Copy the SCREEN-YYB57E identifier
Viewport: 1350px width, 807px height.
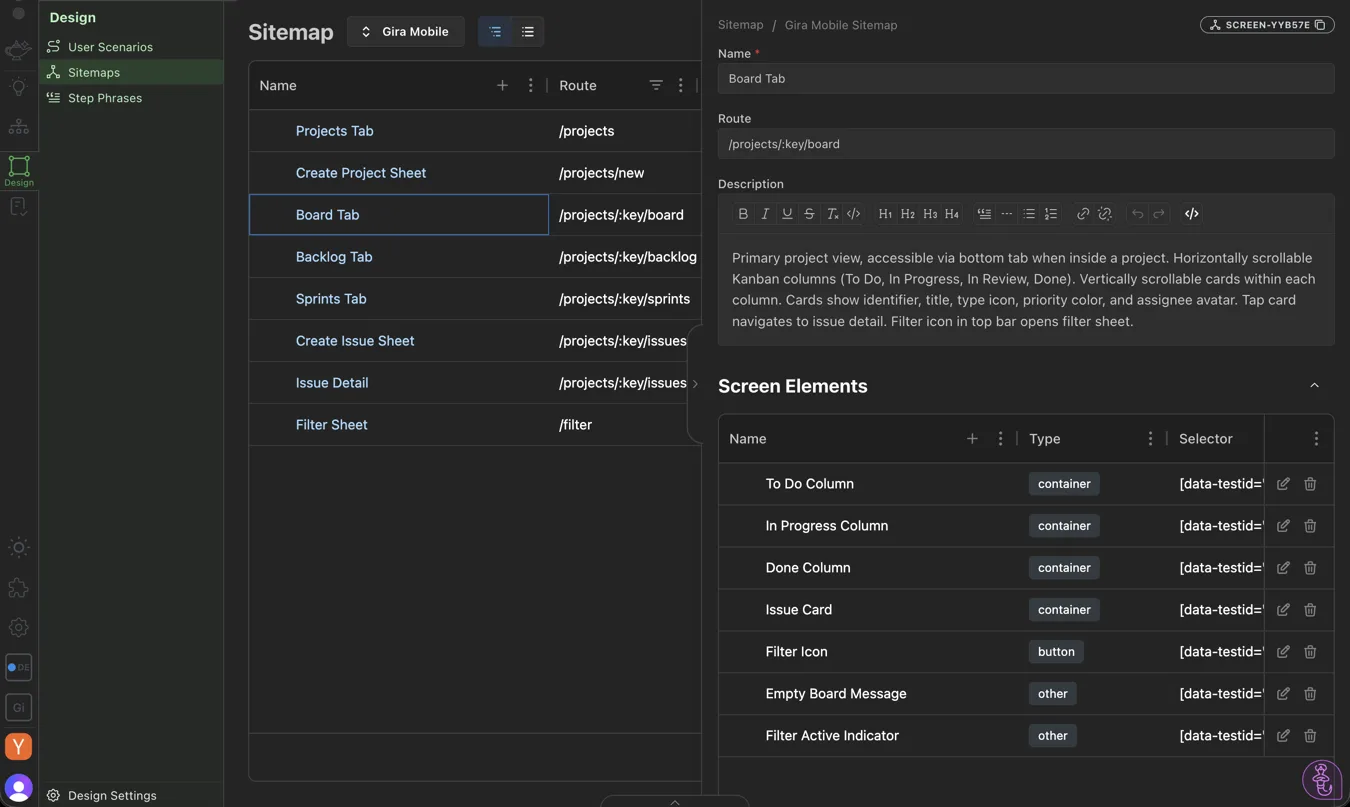[x=1320, y=25]
